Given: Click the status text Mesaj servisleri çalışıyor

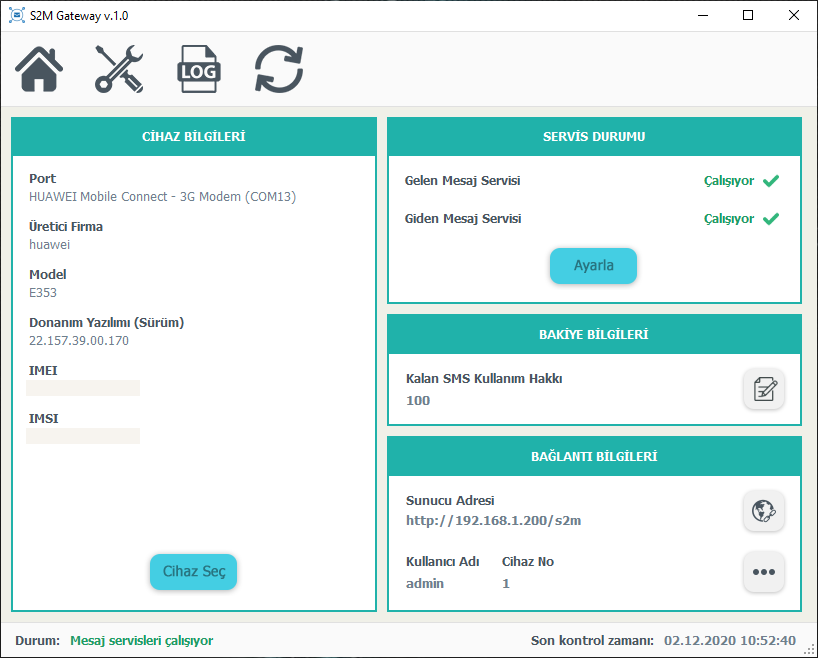Looking at the screenshot, I should pos(141,640).
